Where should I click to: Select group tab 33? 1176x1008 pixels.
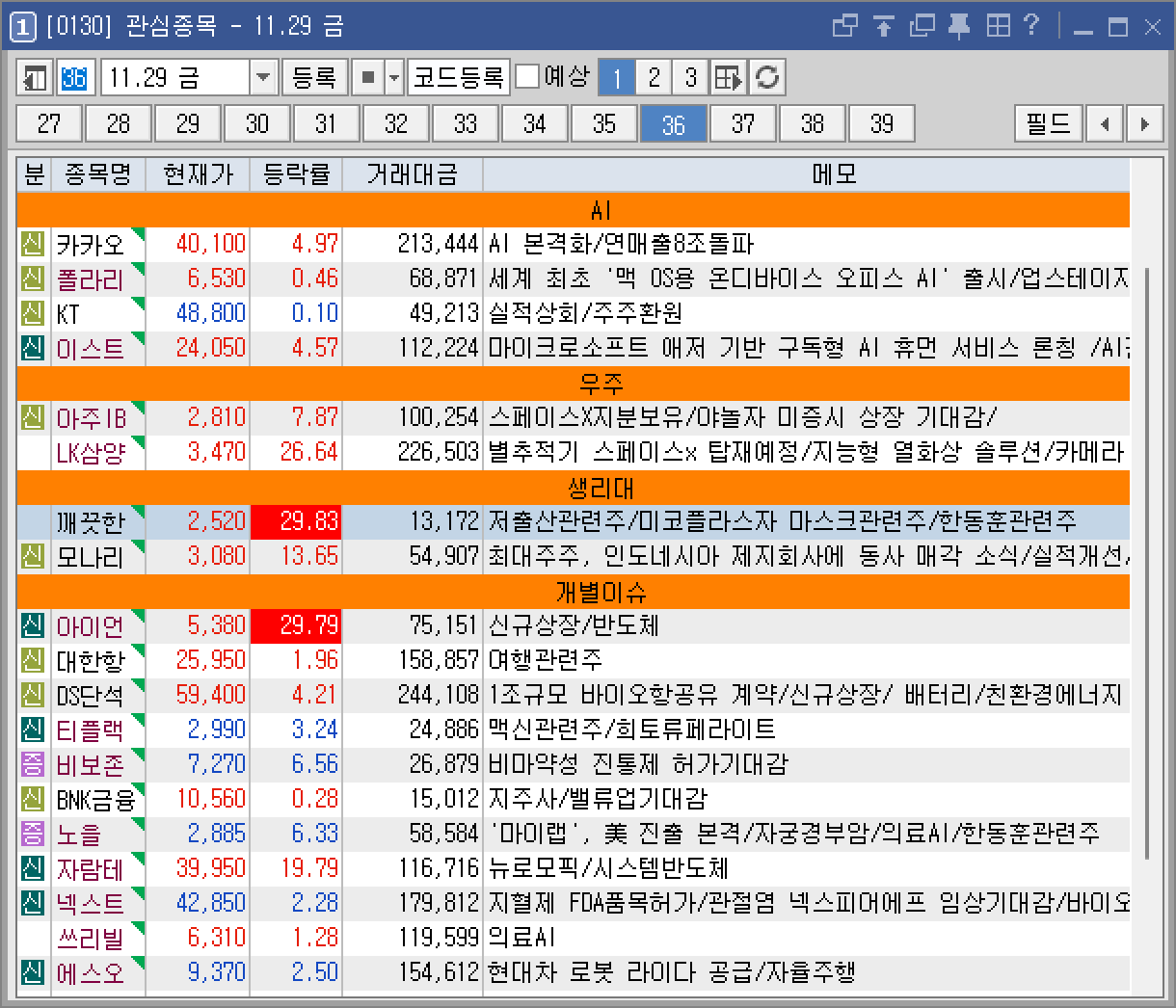tap(466, 123)
